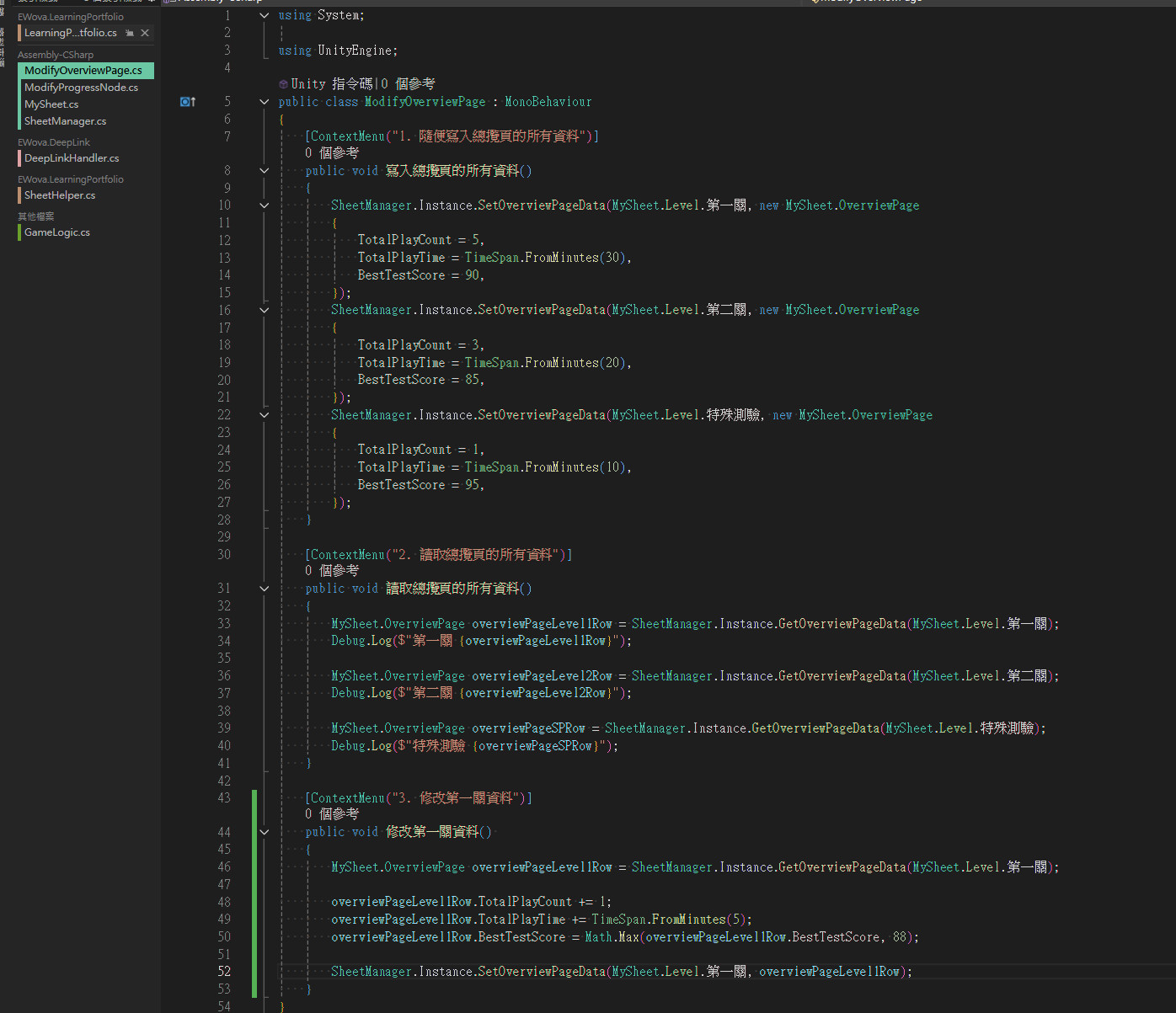This screenshot has width=1176, height=1013.
Task: Click the TotalPlayCount += 1 statement
Action: [471, 902]
